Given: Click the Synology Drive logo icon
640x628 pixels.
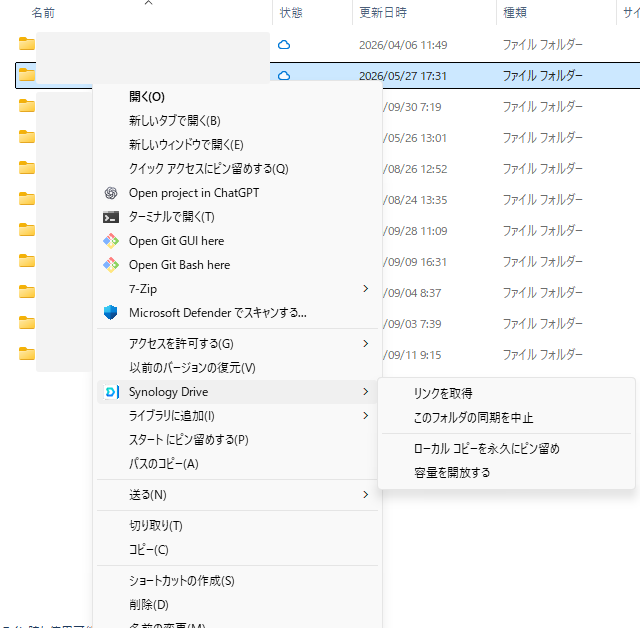Looking at the screenshot, I should point(111,392).
